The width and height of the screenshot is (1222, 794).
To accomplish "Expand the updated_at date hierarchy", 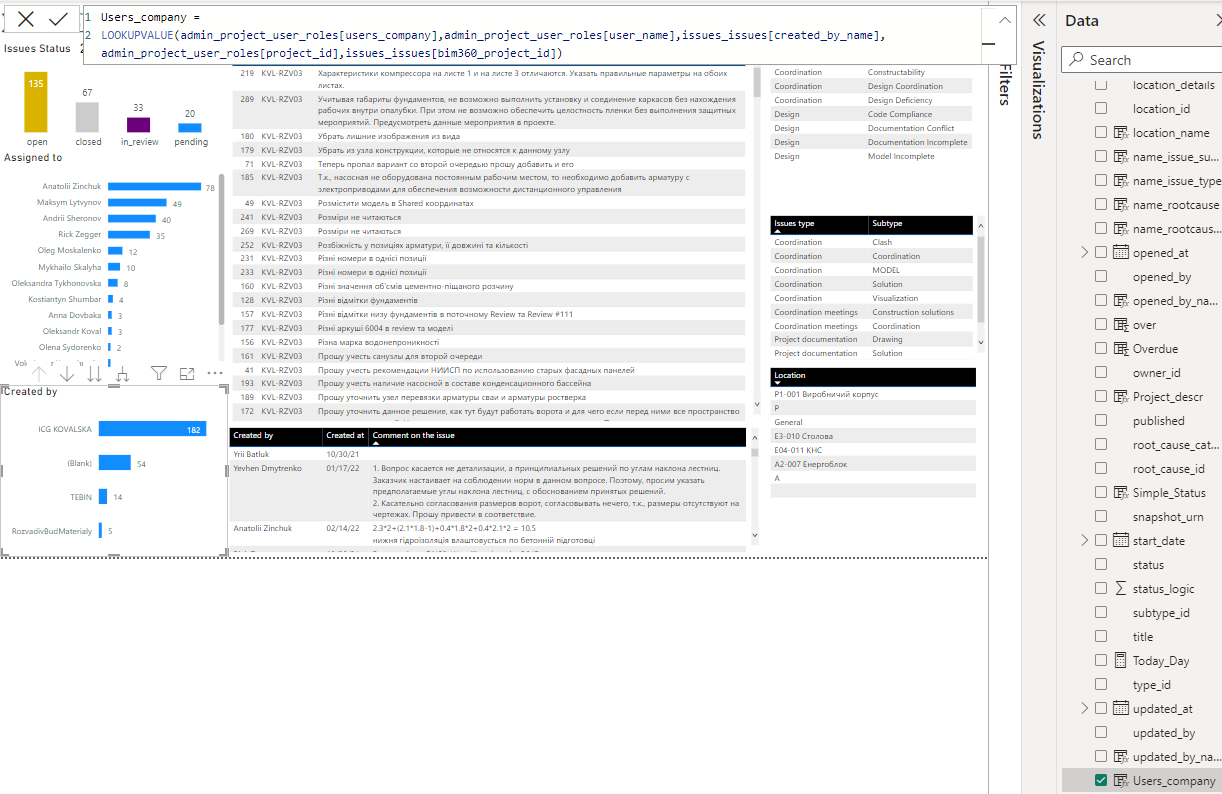I will point(1084,709).
